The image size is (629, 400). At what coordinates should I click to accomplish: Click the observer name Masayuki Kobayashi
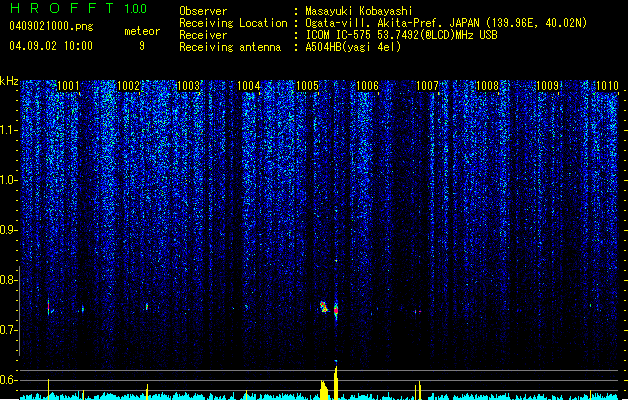[x=359, y=11]
